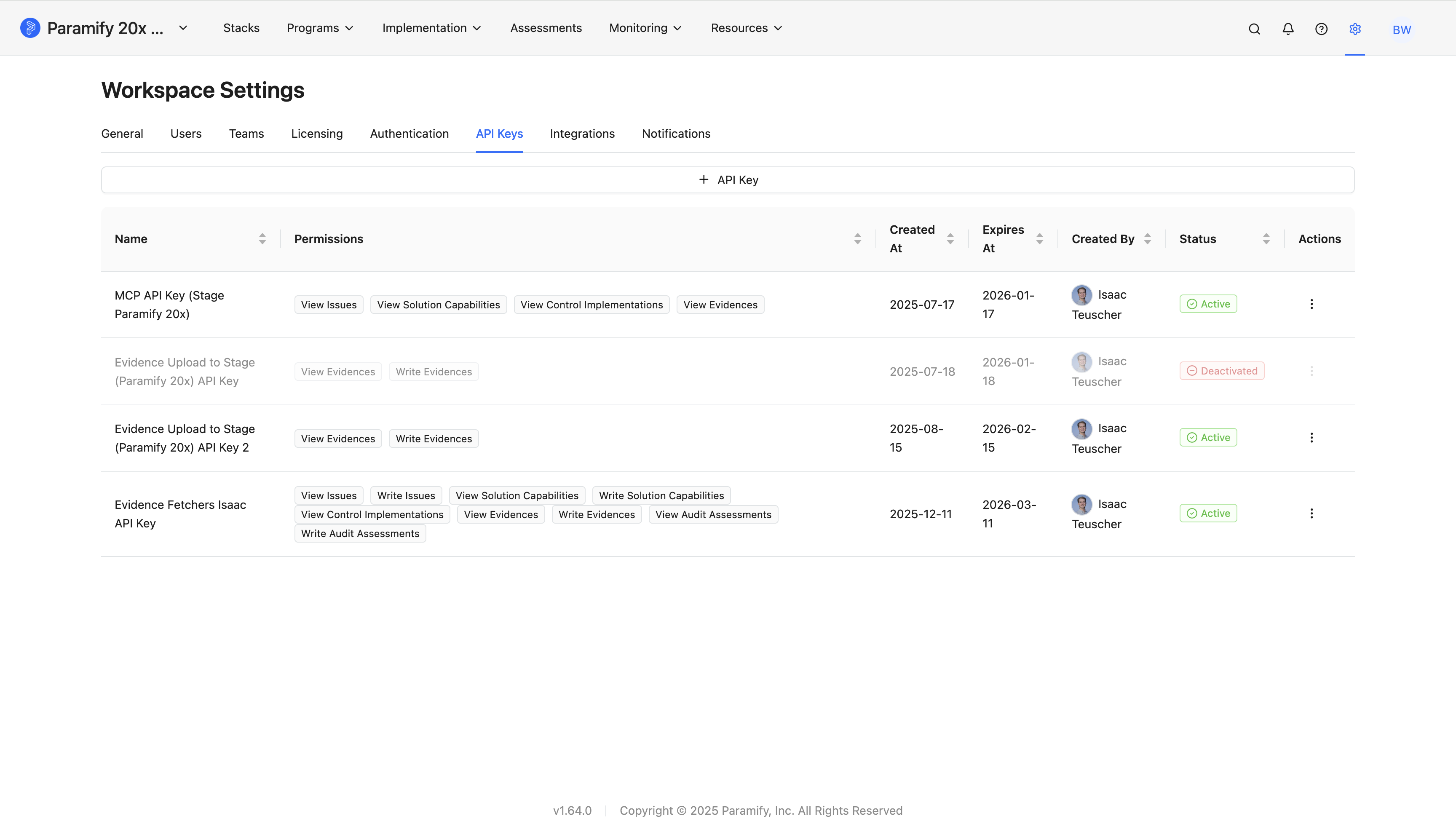This screenshot has width=1456, height=840.
Task: Open the BW user avatar menu
Action: tap(1401, 29)
